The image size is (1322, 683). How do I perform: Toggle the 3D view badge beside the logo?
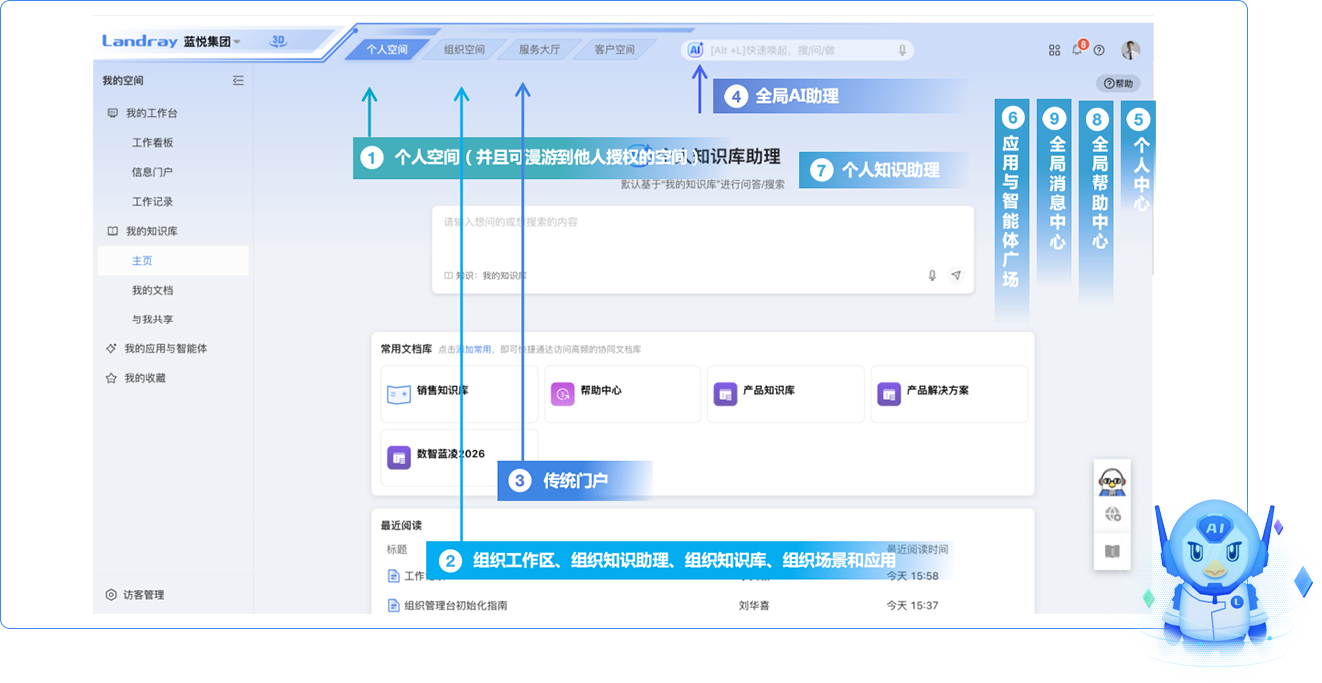pos(279,41)
